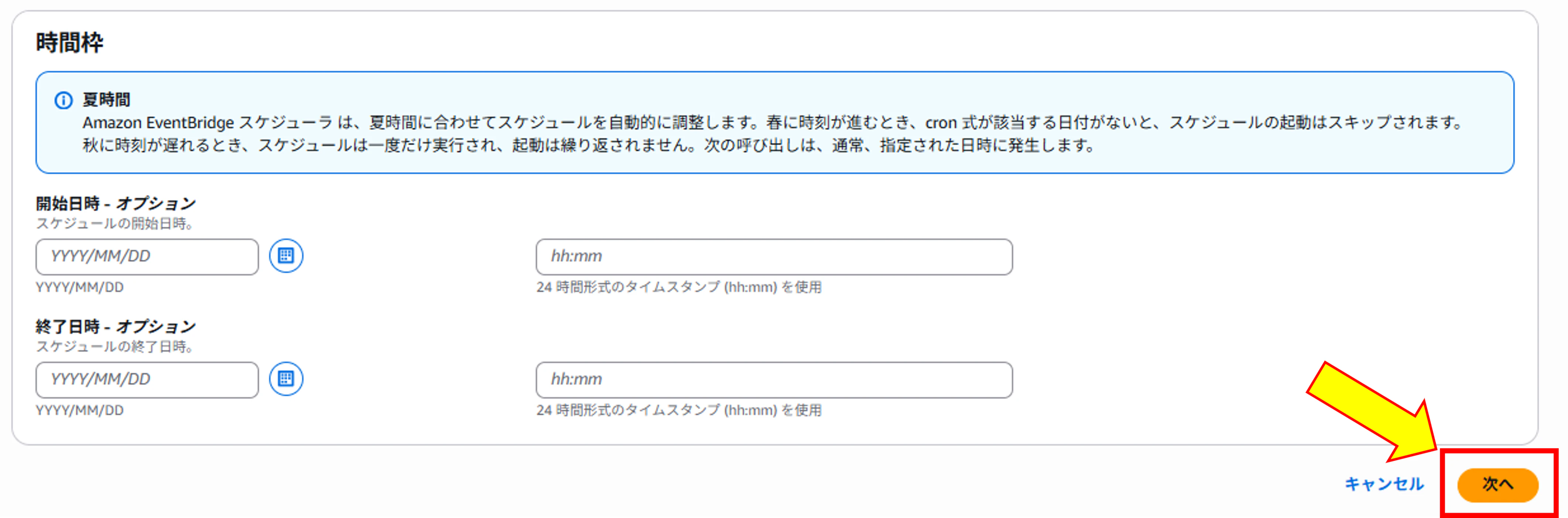Viewport: 1568px width, 518px height.
Task: Click the timestamp hint under 開始日時 time field
Action: (679, 287)
